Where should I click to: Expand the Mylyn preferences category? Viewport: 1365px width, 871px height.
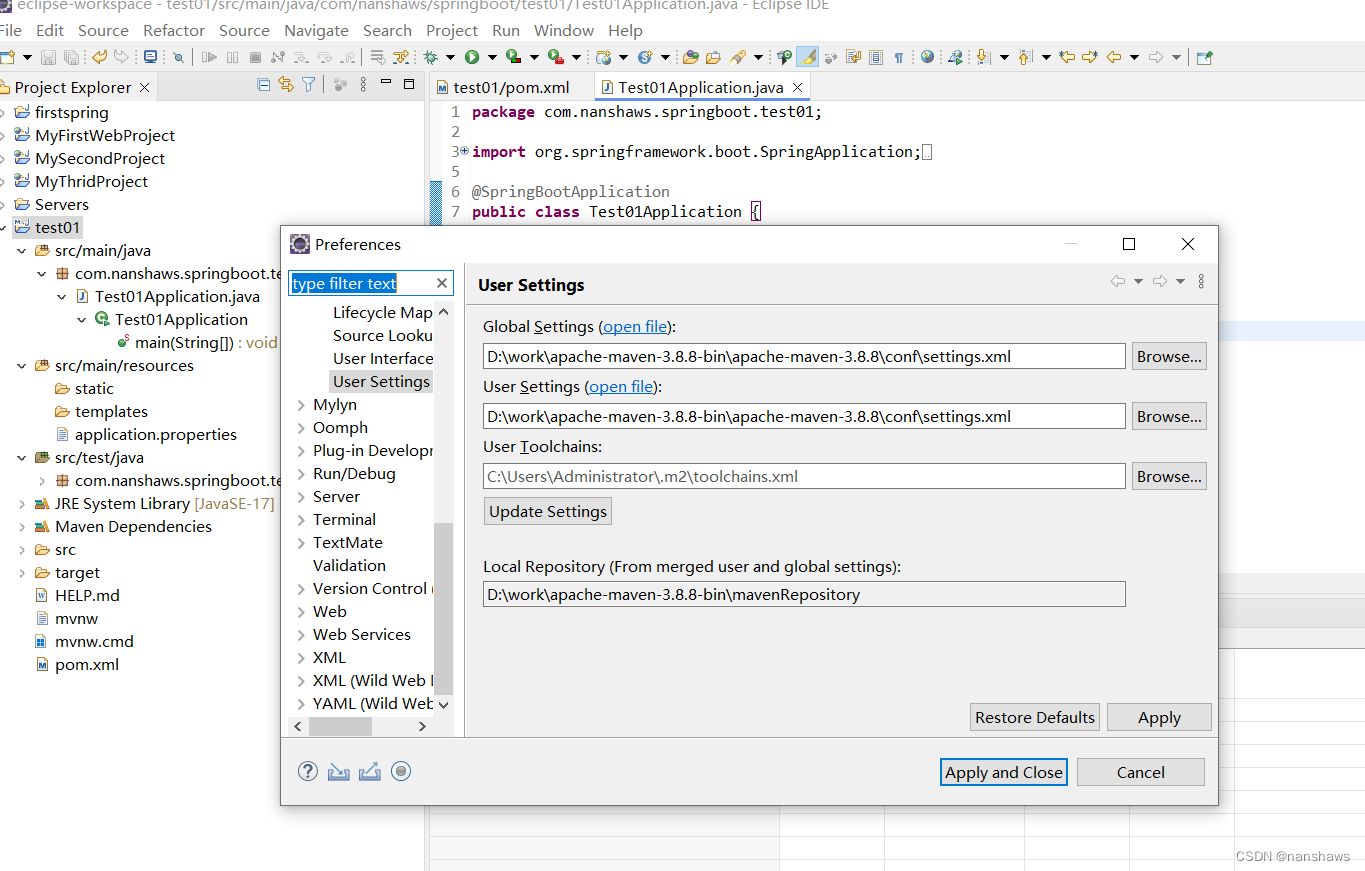coord(302,404)
